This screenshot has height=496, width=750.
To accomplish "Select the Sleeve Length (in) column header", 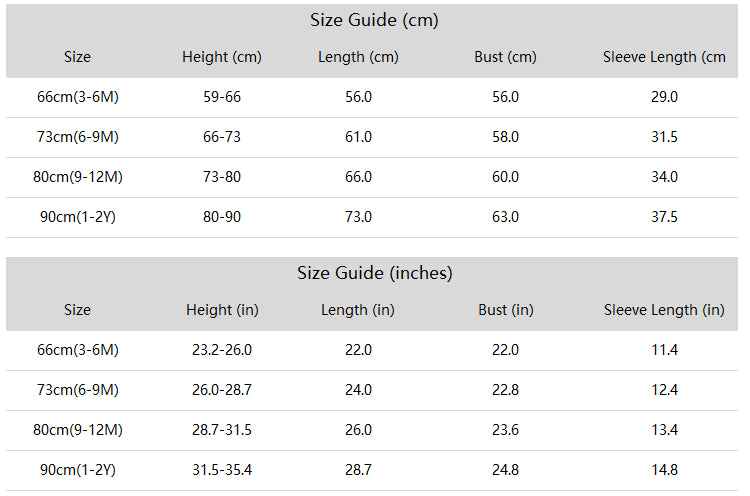I will click(x=664, y=310).
